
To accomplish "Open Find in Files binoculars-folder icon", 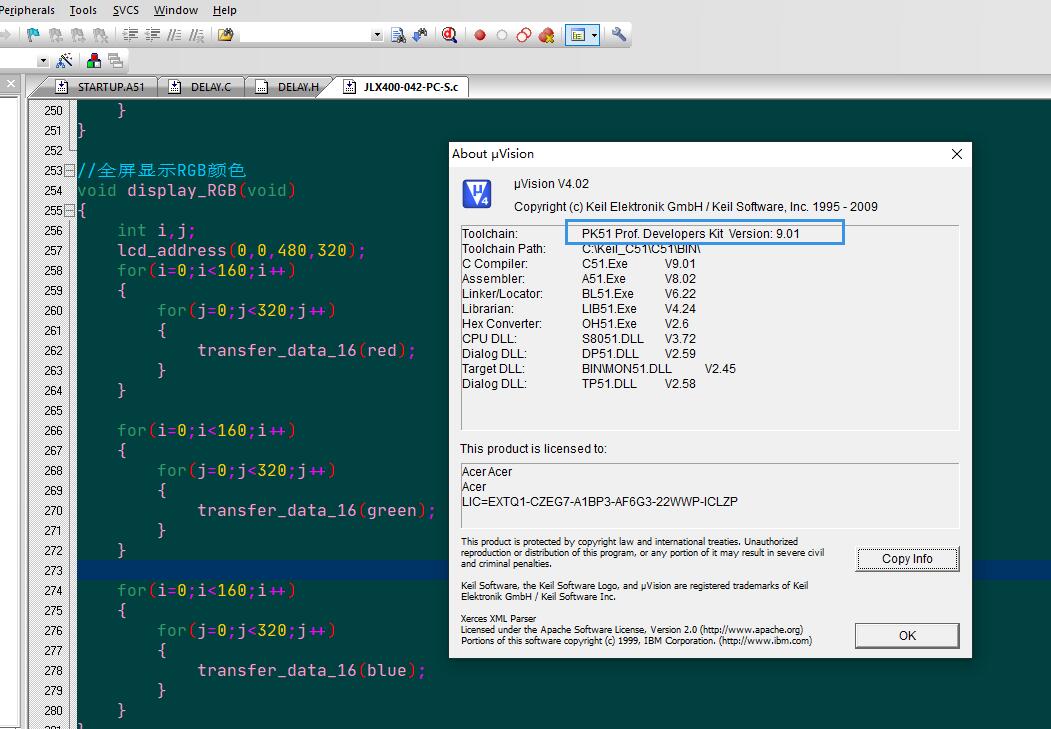I will pos(226,35).
